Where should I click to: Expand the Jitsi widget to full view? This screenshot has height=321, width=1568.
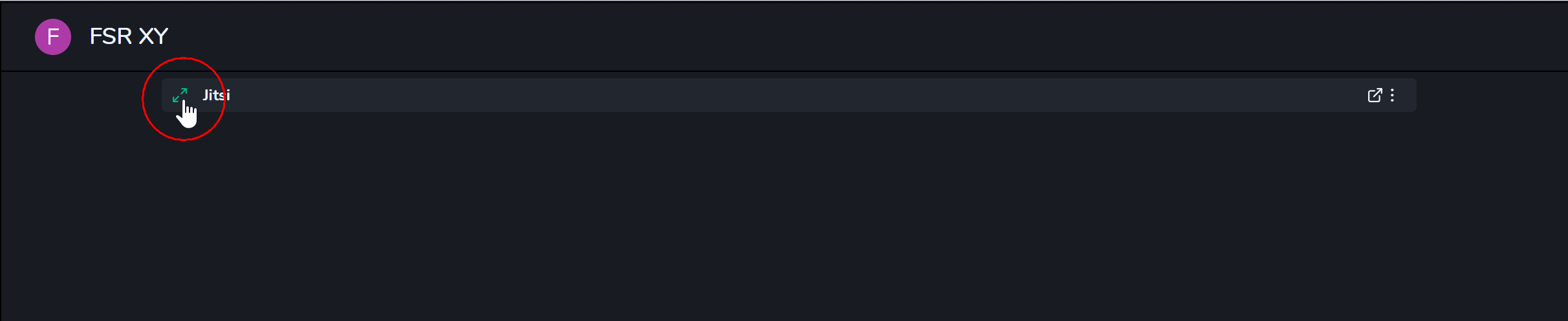click(180, 95)
